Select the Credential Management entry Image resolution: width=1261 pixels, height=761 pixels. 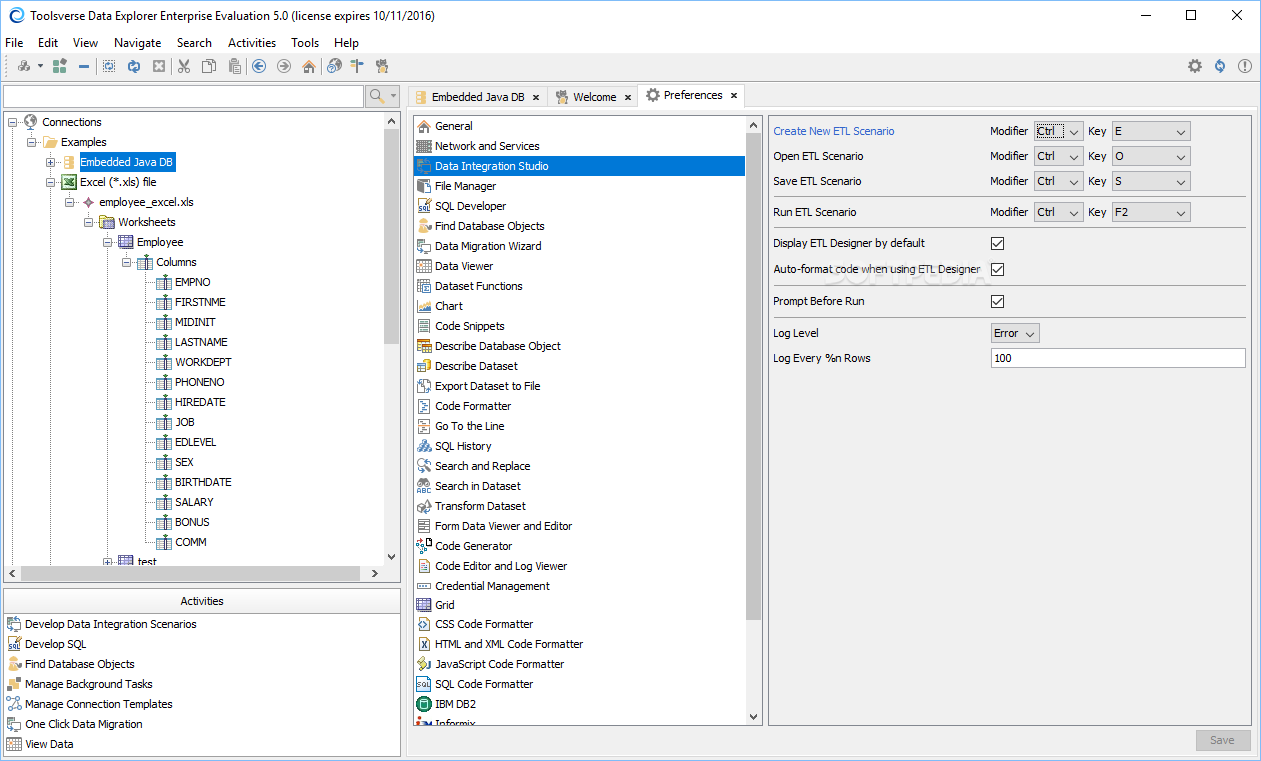[x=492, y=586]
